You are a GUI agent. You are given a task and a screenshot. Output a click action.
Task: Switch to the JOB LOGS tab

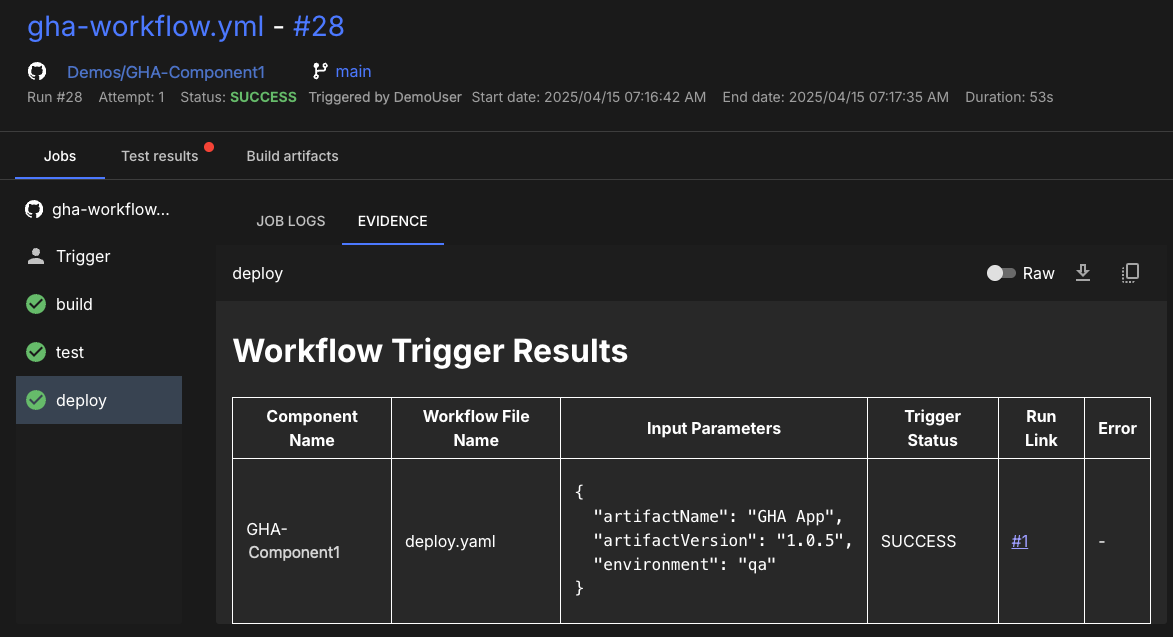291,221
